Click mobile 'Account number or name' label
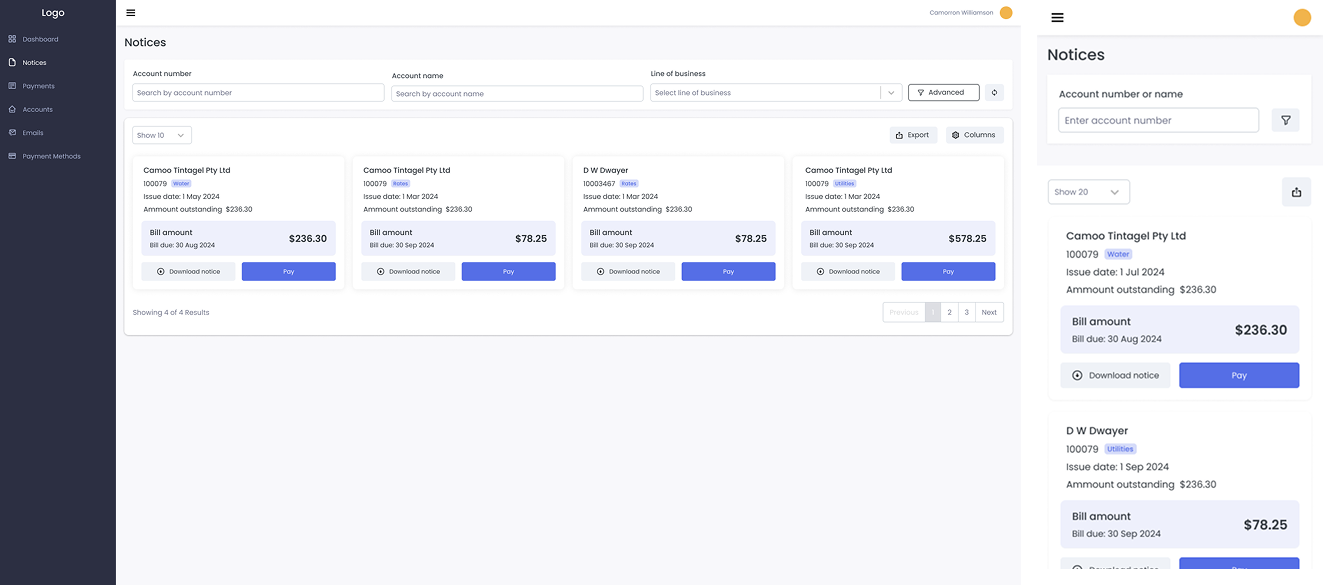 (x=1121, y=94)
